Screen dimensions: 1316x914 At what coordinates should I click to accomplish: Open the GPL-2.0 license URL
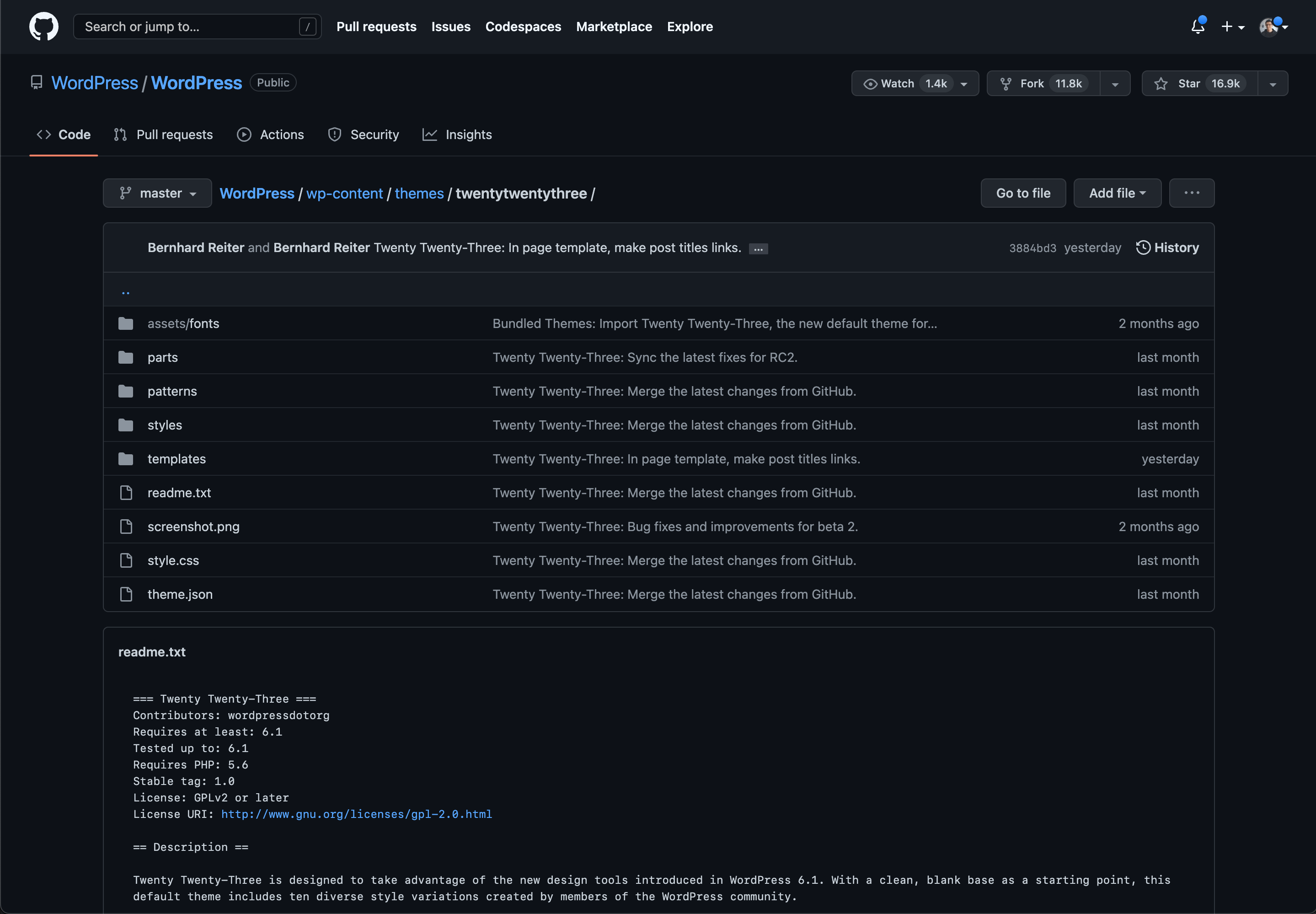click(x=357, y=814)
